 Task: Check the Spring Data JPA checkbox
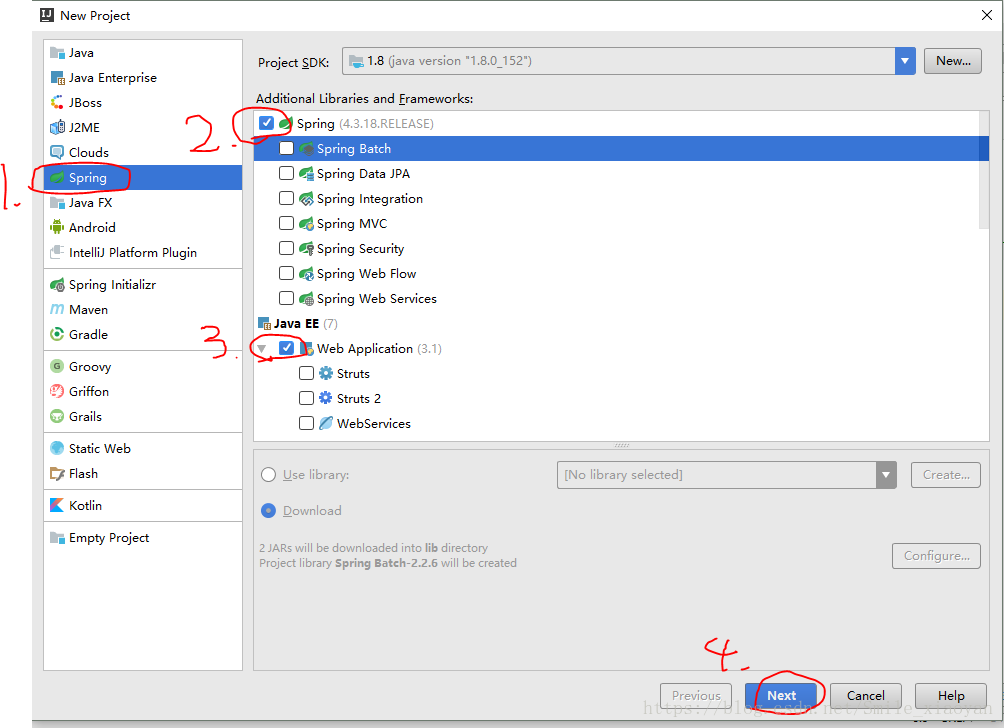pos(286,173)
